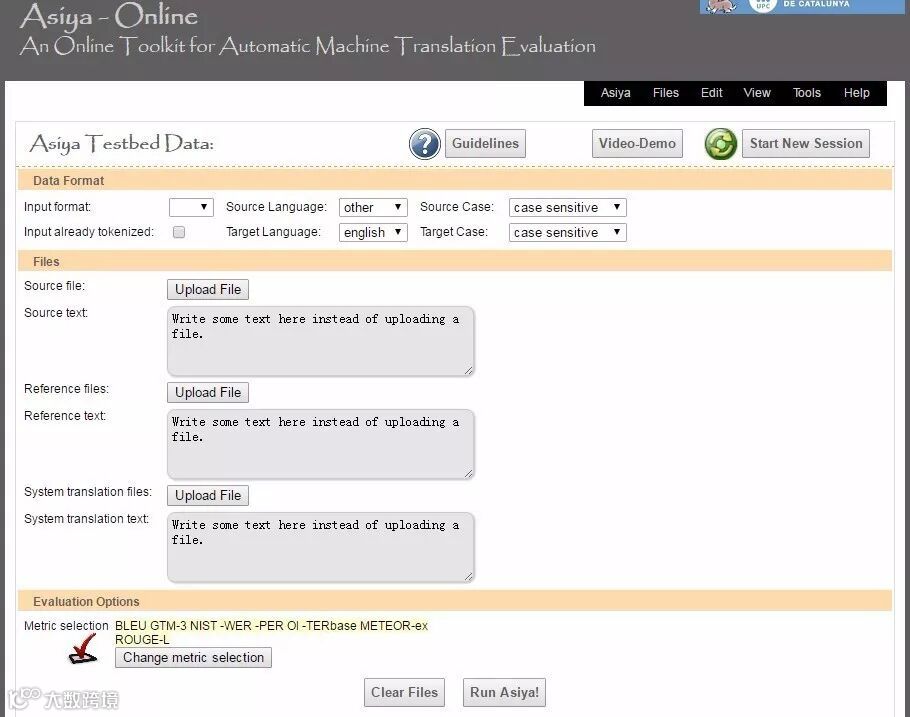Click the Reference text area resize handle

point(468,473)
